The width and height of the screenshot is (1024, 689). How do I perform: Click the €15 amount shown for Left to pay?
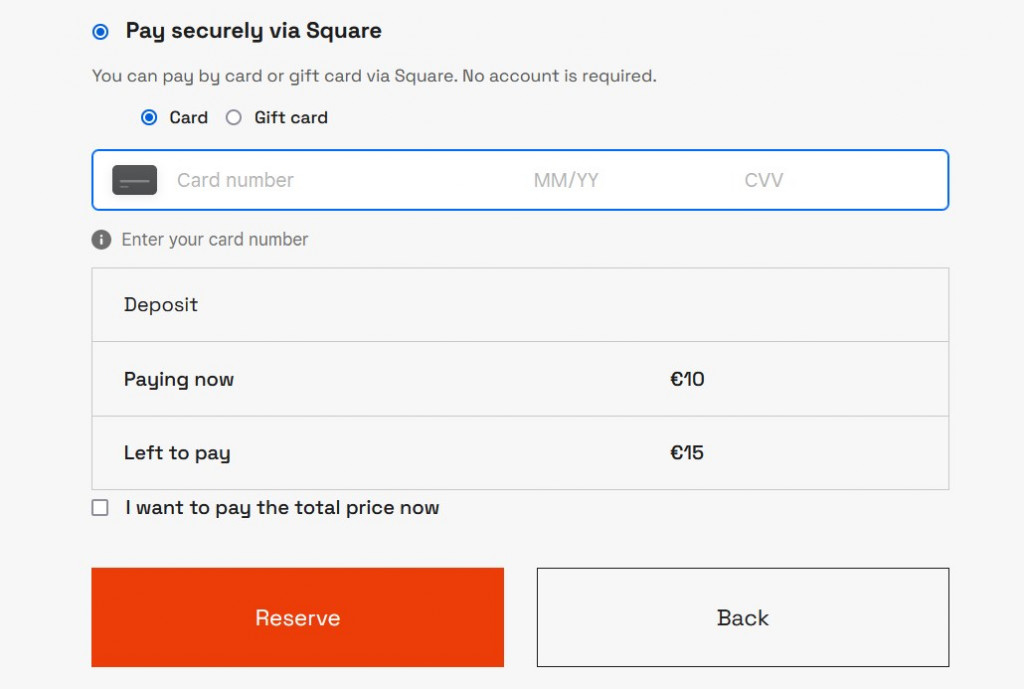[688, 453]
